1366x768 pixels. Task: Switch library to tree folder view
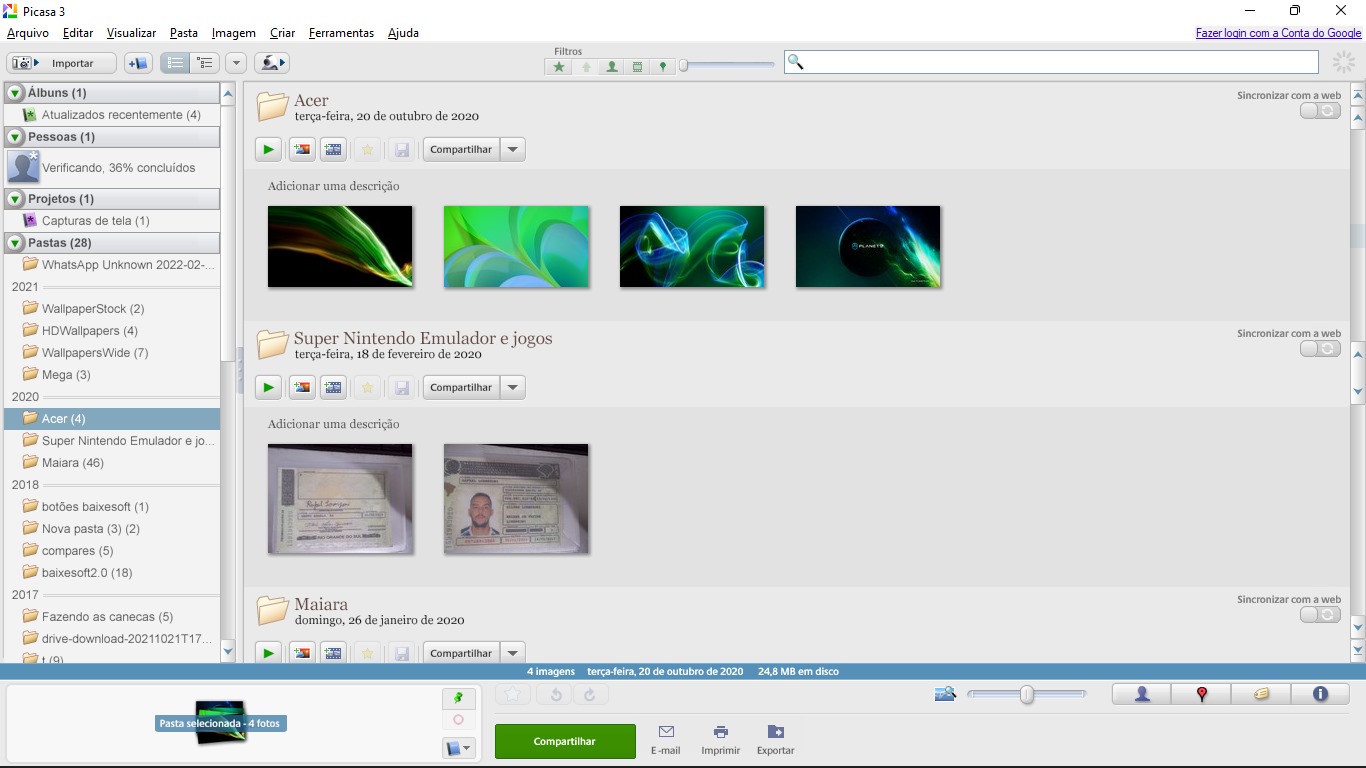click(x=205, y=63)
